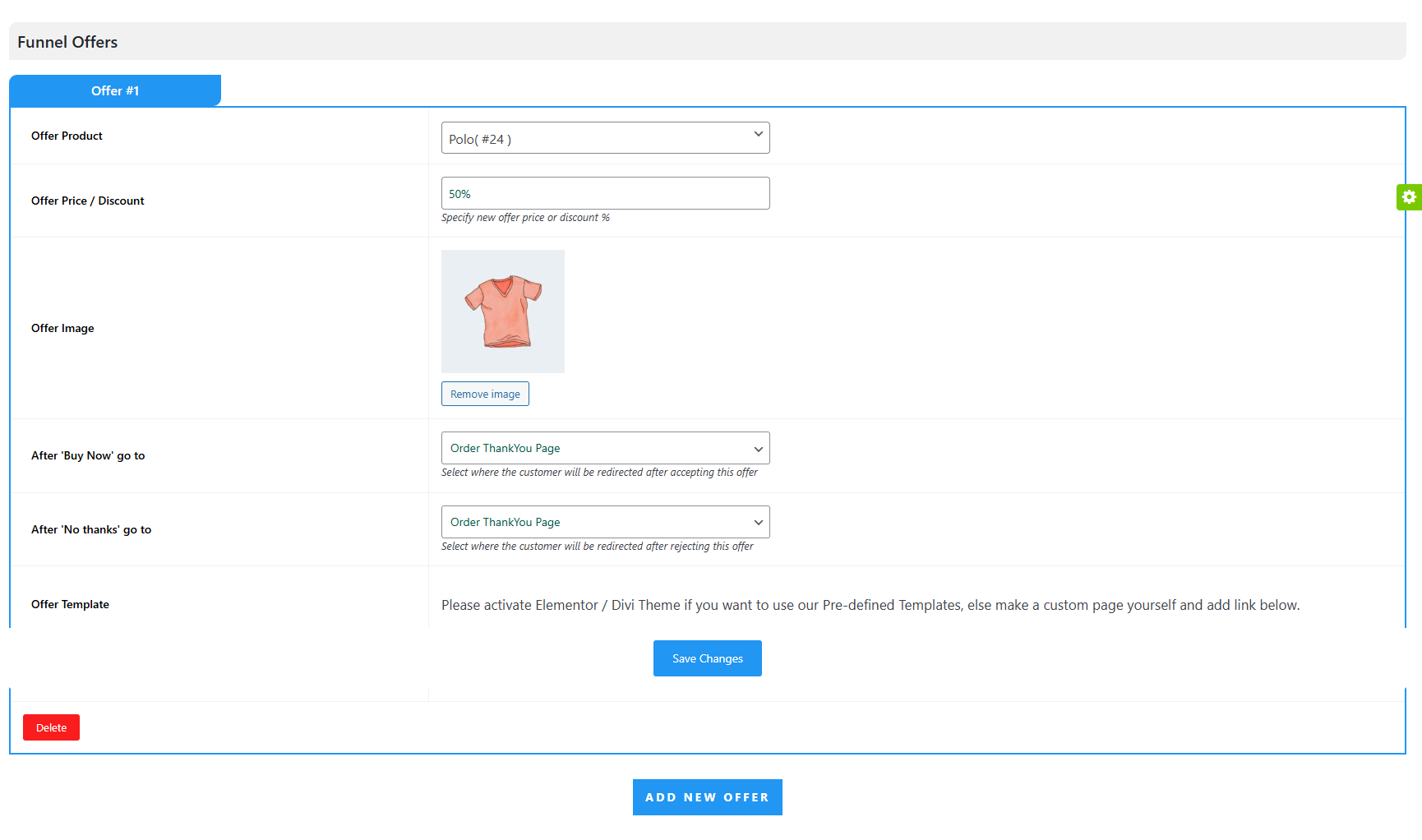Screen dimensions: 1422x840
Task: Open the After 'Buy Now' go to dropdown
Action: tap(606, 448)
